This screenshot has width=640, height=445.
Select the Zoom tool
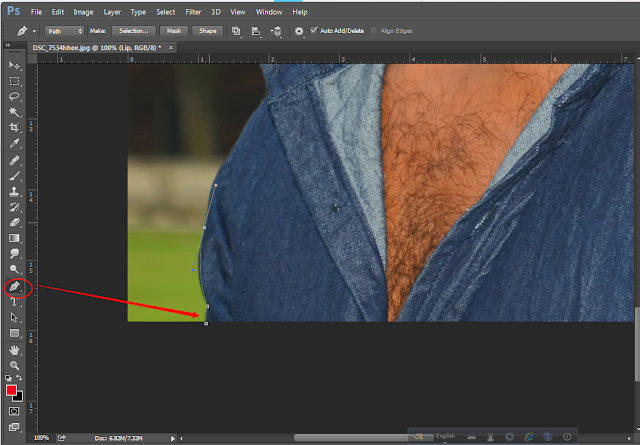(14, 365)
